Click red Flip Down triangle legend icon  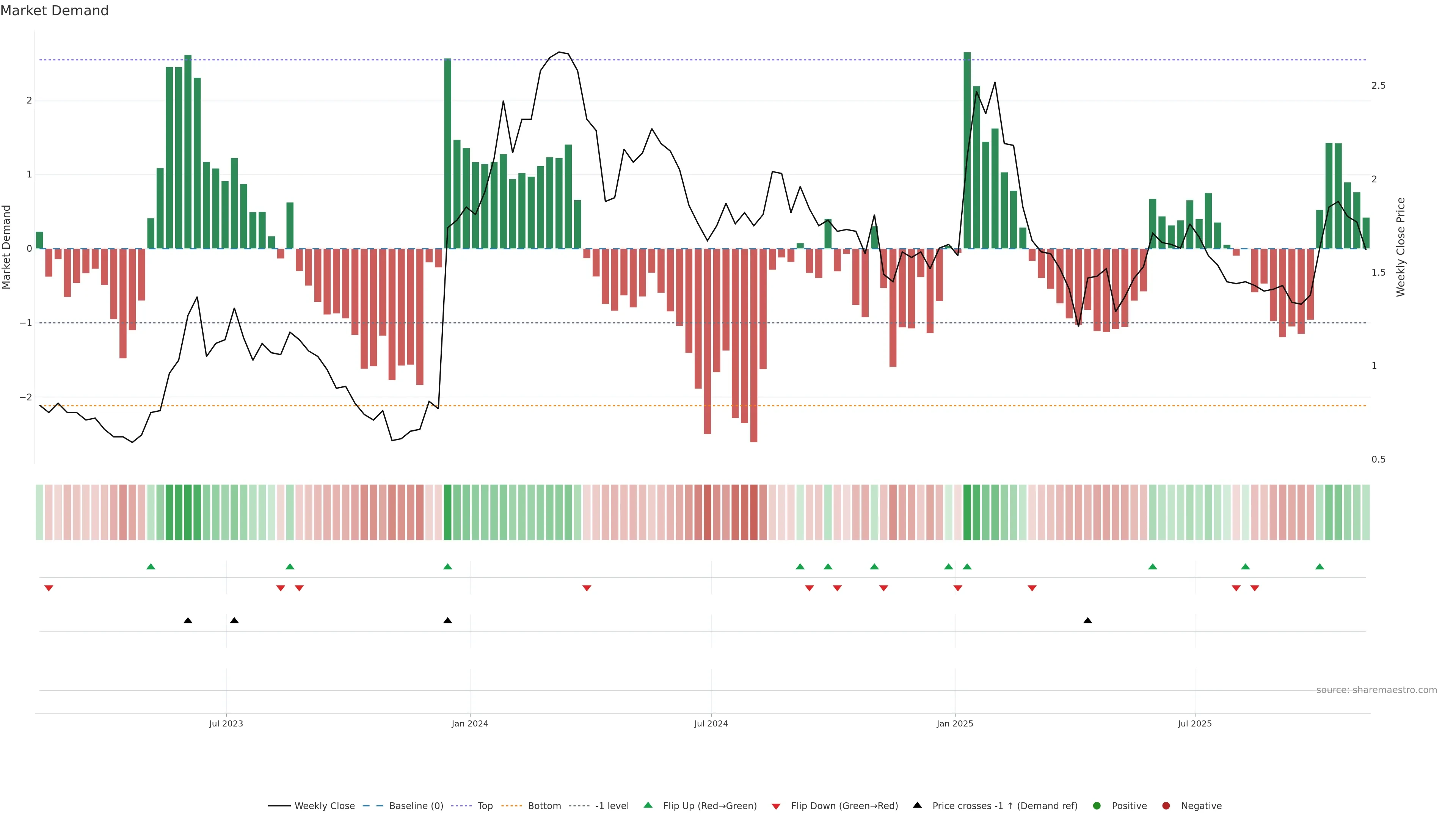(x=776, y=806)
